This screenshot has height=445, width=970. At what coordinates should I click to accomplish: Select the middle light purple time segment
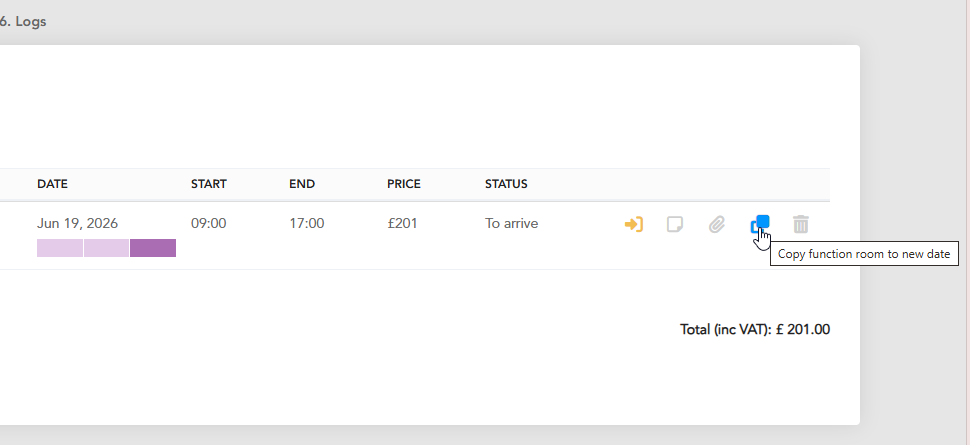106,248
